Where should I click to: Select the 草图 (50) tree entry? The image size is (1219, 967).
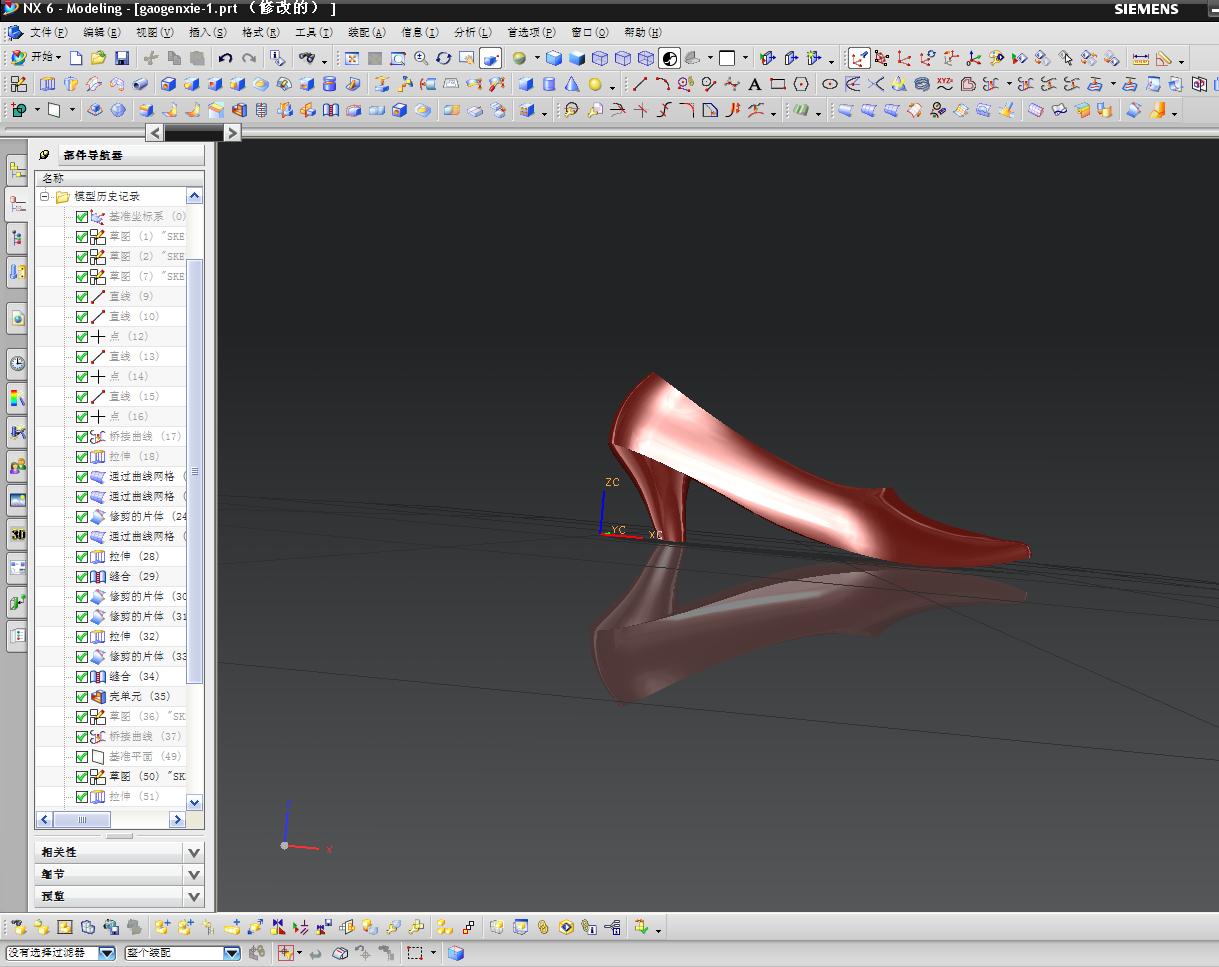point(146,776)
